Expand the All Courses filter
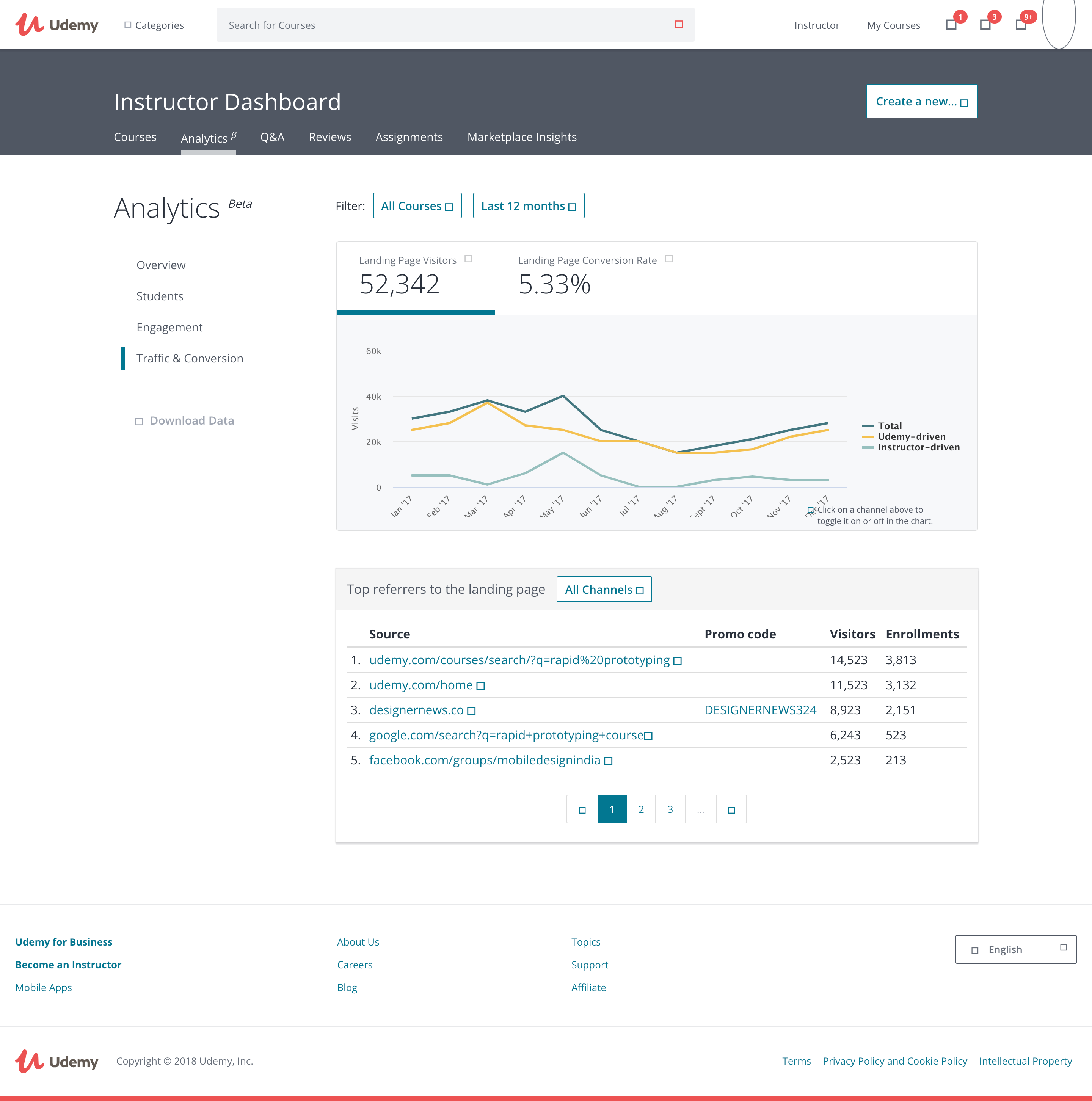 click(x=417, y=206)
